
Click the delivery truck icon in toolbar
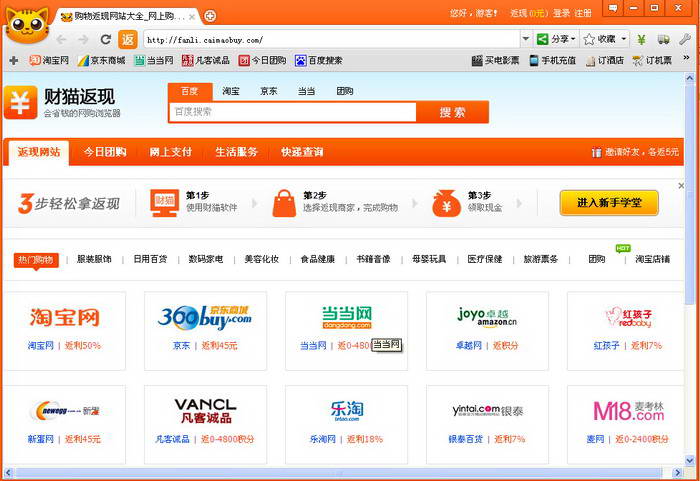click(x=663, y=39)
